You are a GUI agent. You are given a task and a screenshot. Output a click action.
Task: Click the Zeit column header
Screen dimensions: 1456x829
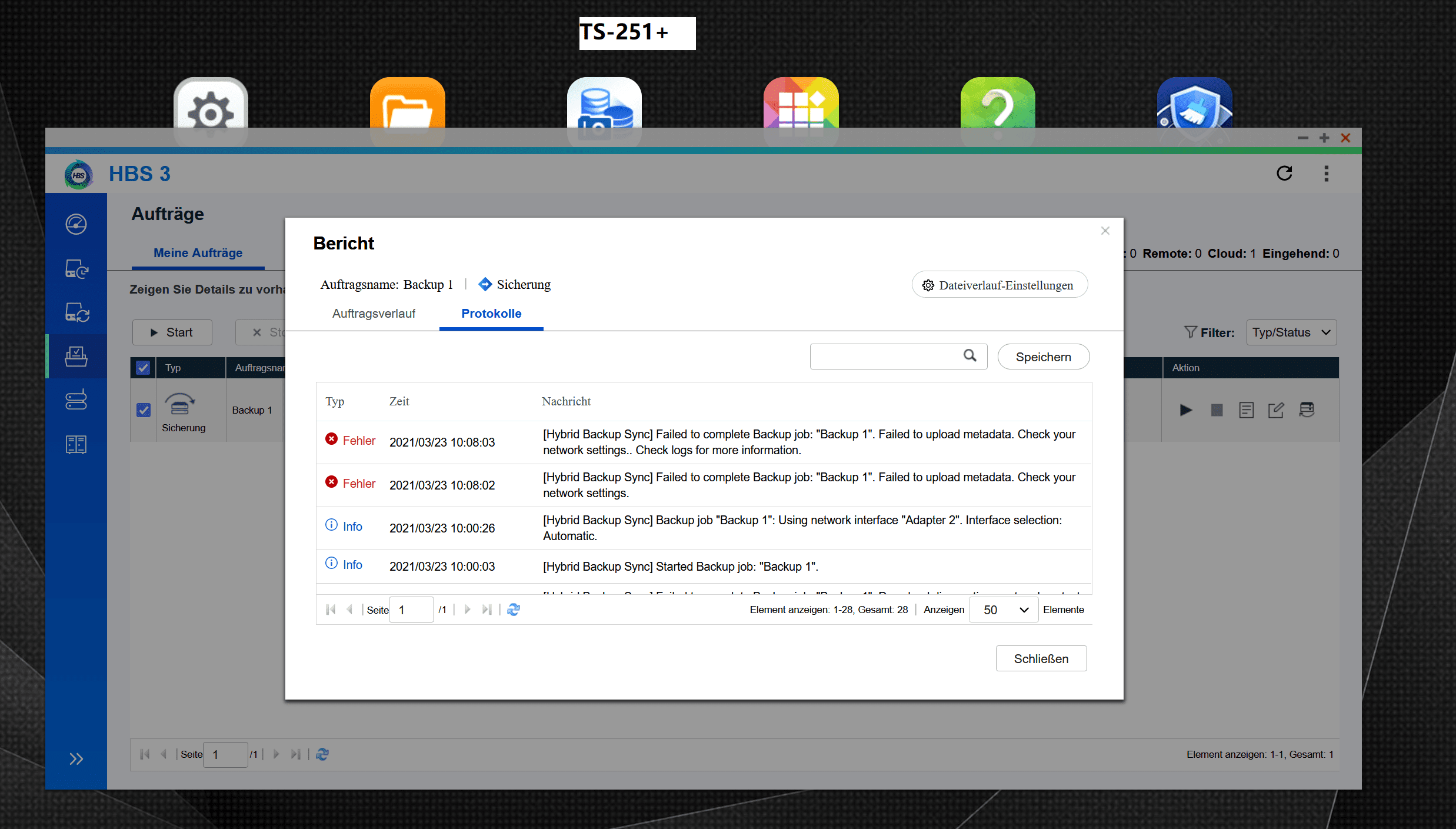click(399, 401)
